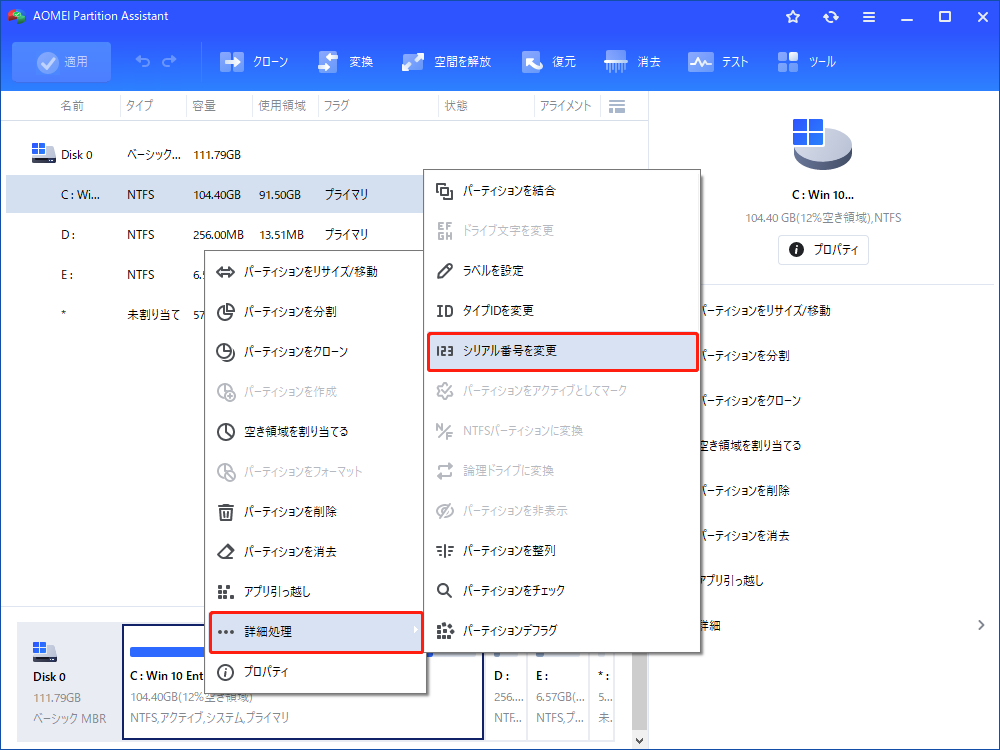Select Merge Partitions (パーティションを結合) in submenu
The height and width of the screenshot is (750, 1000).
(x=562, y=191)
